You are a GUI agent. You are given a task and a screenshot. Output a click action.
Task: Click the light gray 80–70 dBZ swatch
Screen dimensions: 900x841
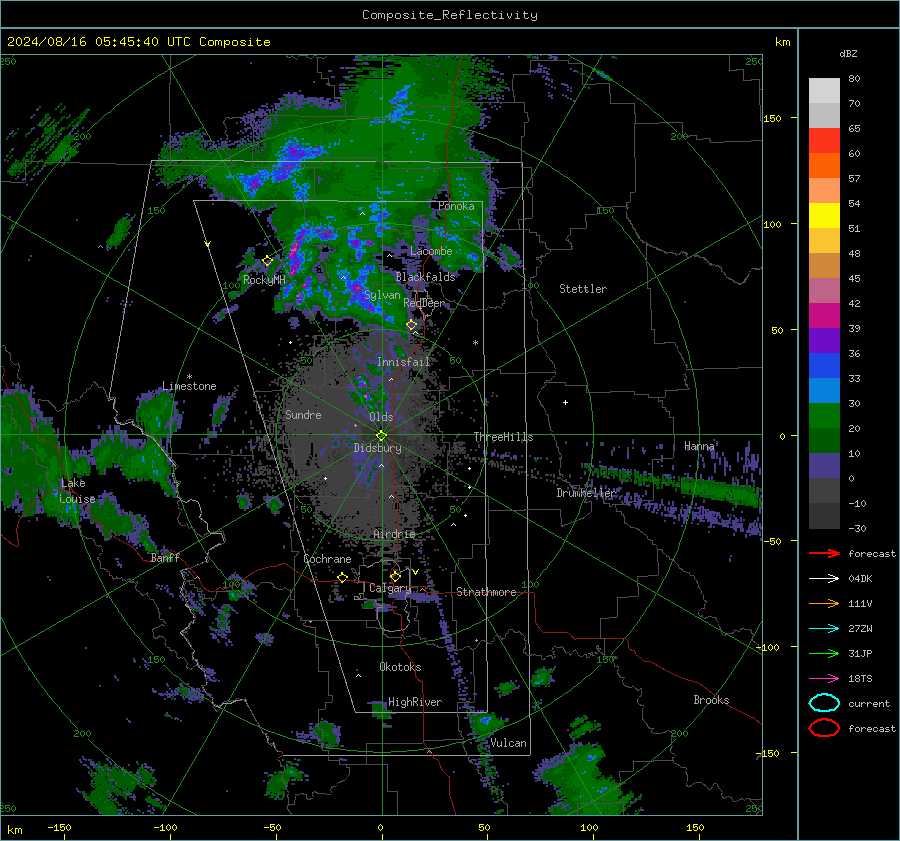(824, 91)
